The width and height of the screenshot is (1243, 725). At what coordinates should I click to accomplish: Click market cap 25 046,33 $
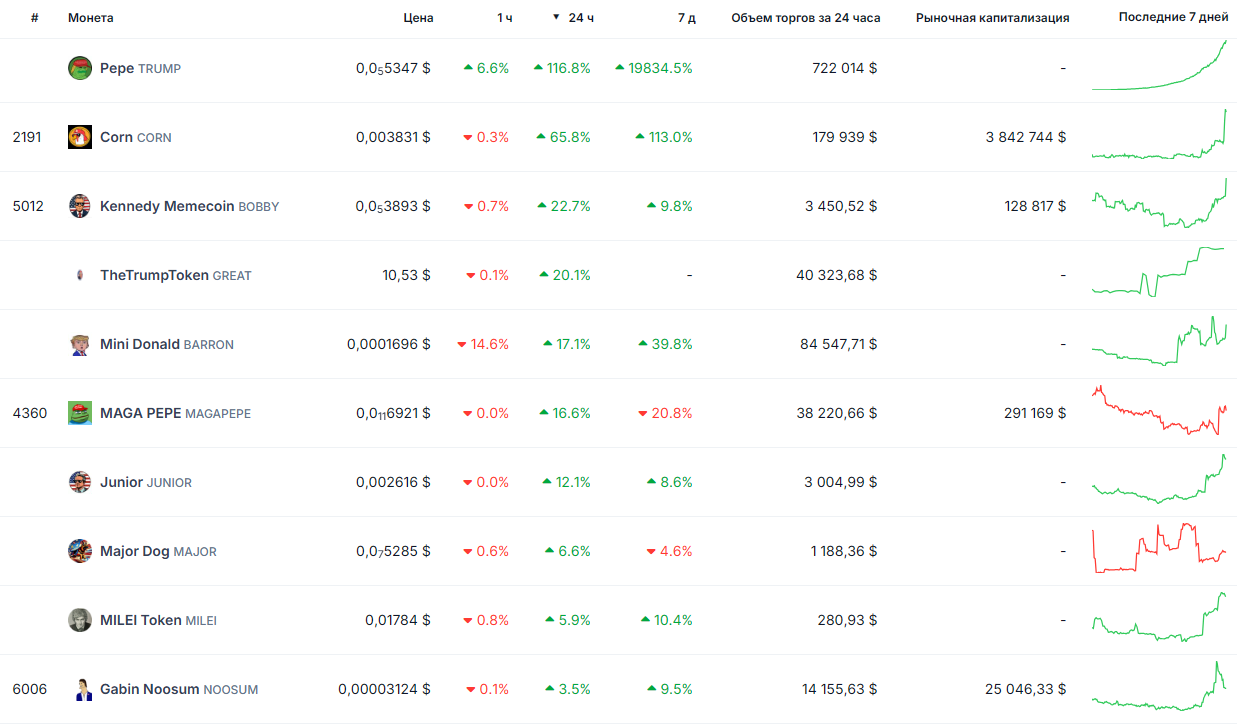[1026, 689]
